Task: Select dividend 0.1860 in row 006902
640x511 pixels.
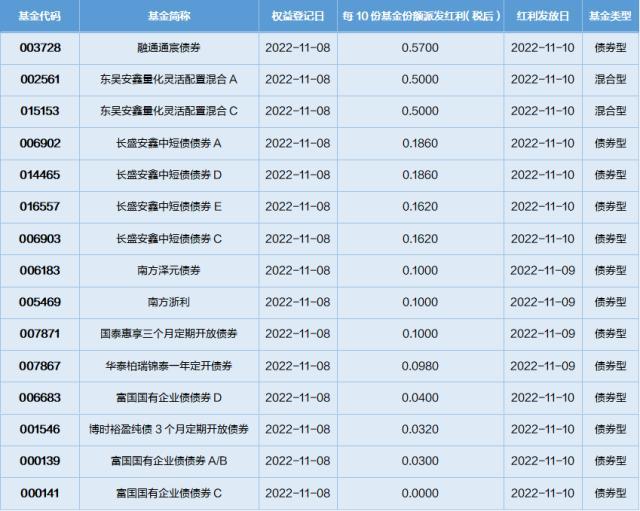Action: coord(420,143)
